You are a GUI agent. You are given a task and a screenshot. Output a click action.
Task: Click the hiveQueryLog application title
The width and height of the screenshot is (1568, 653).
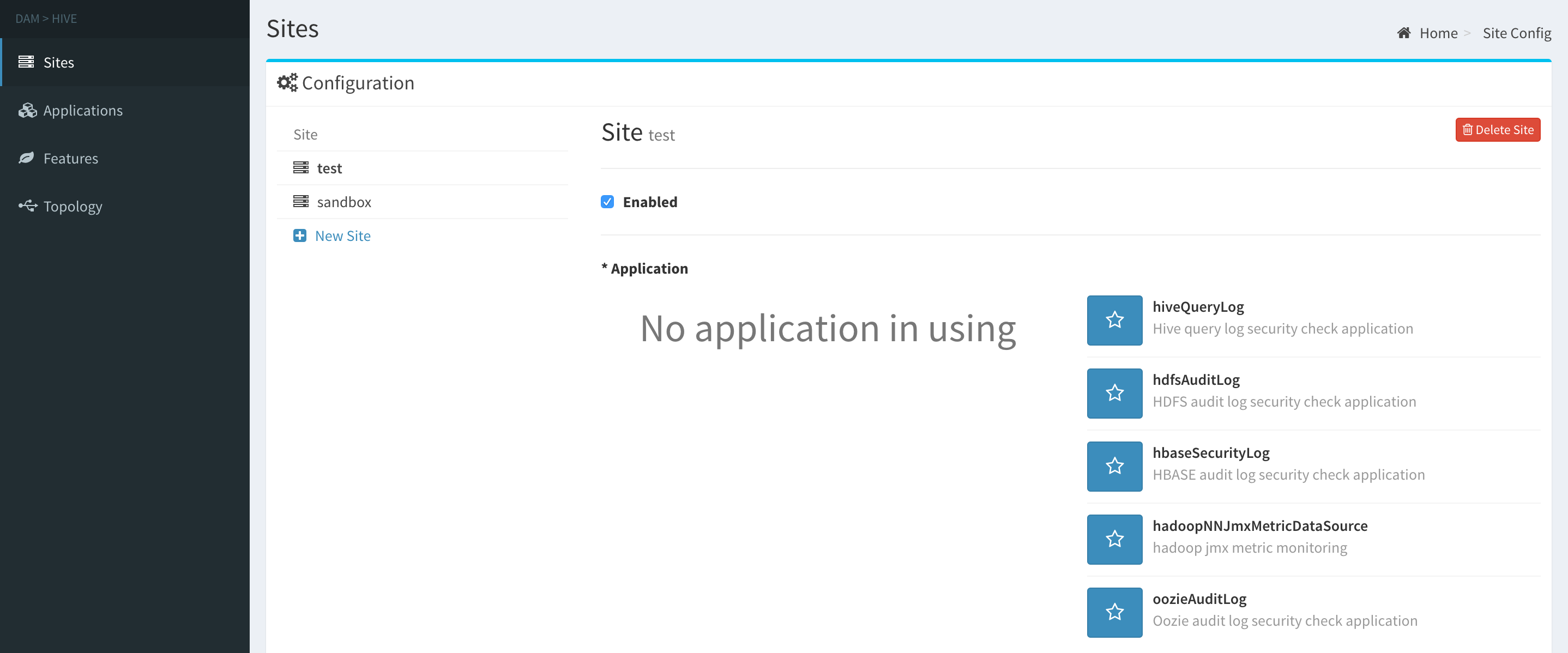1197,307
